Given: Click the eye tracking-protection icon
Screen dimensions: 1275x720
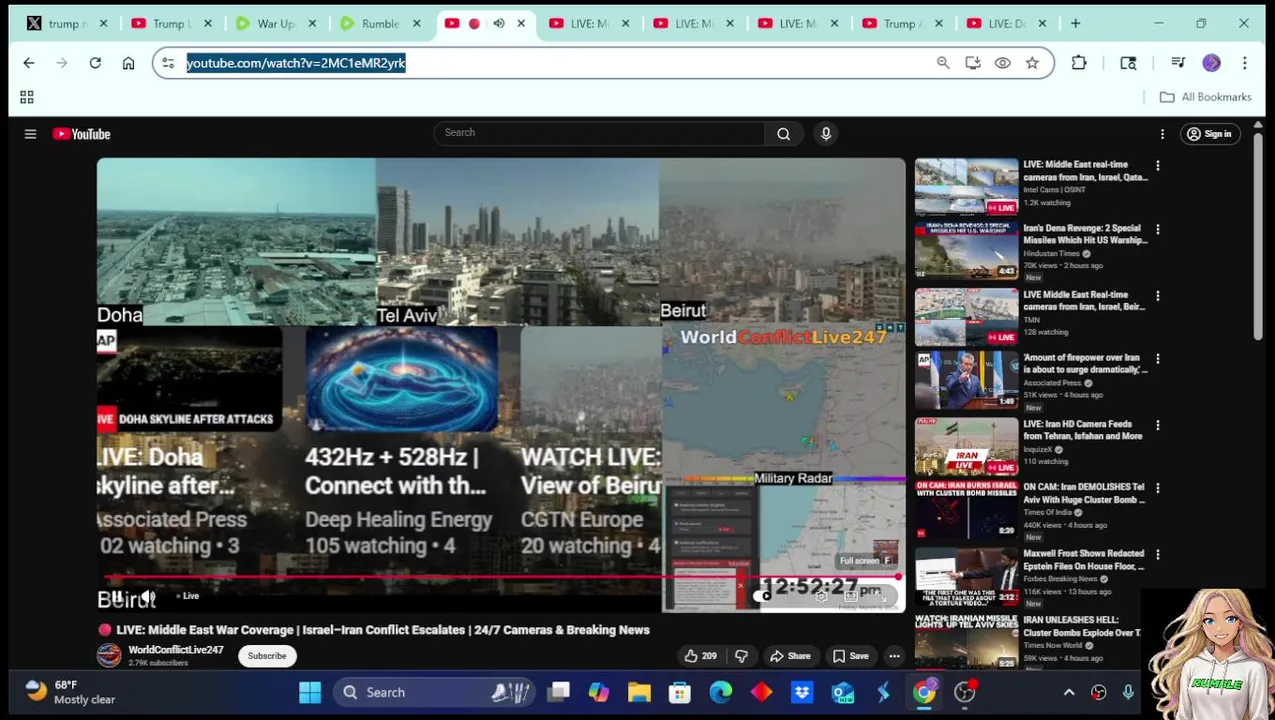Looking at the screenshot, I should click(1002, 63).
